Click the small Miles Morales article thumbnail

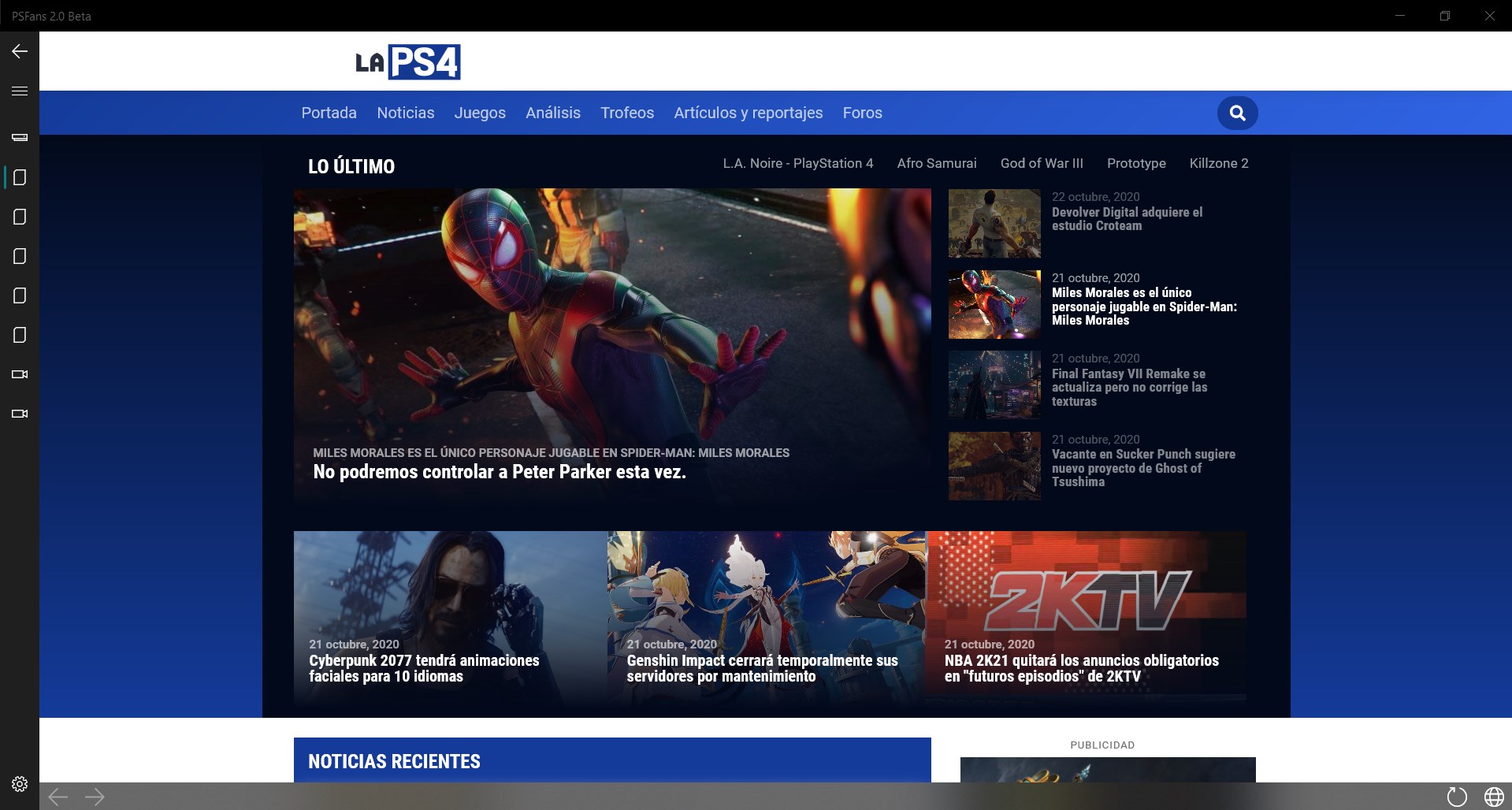(994, 304)
